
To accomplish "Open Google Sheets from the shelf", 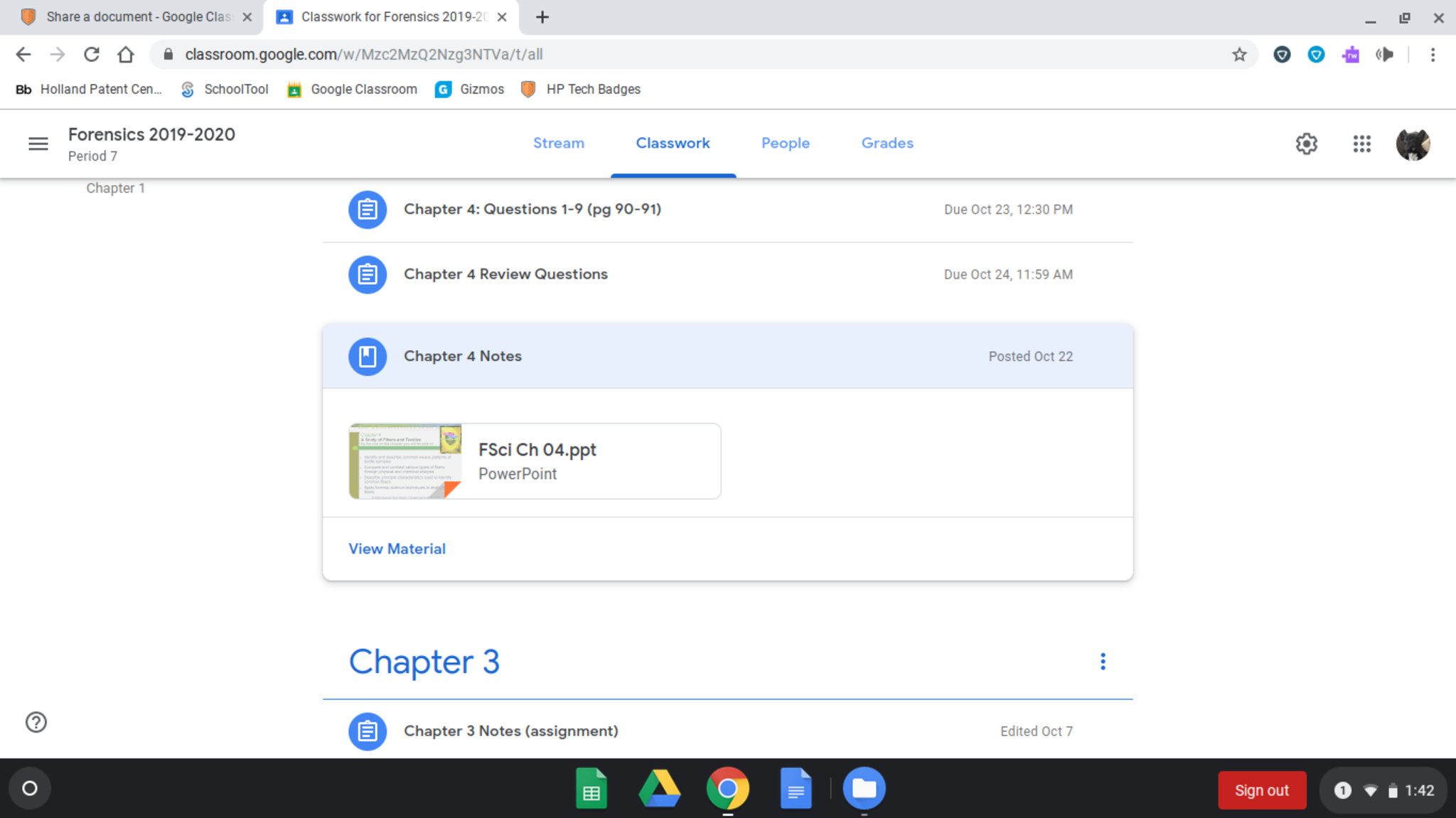I will (591, 789).
